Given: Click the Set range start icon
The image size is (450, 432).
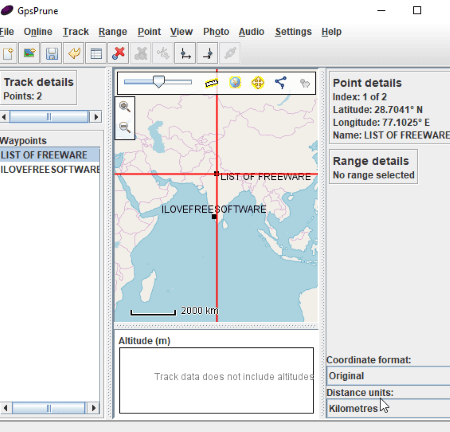Looking at the screenshot, I should click(x=185, y=53).
